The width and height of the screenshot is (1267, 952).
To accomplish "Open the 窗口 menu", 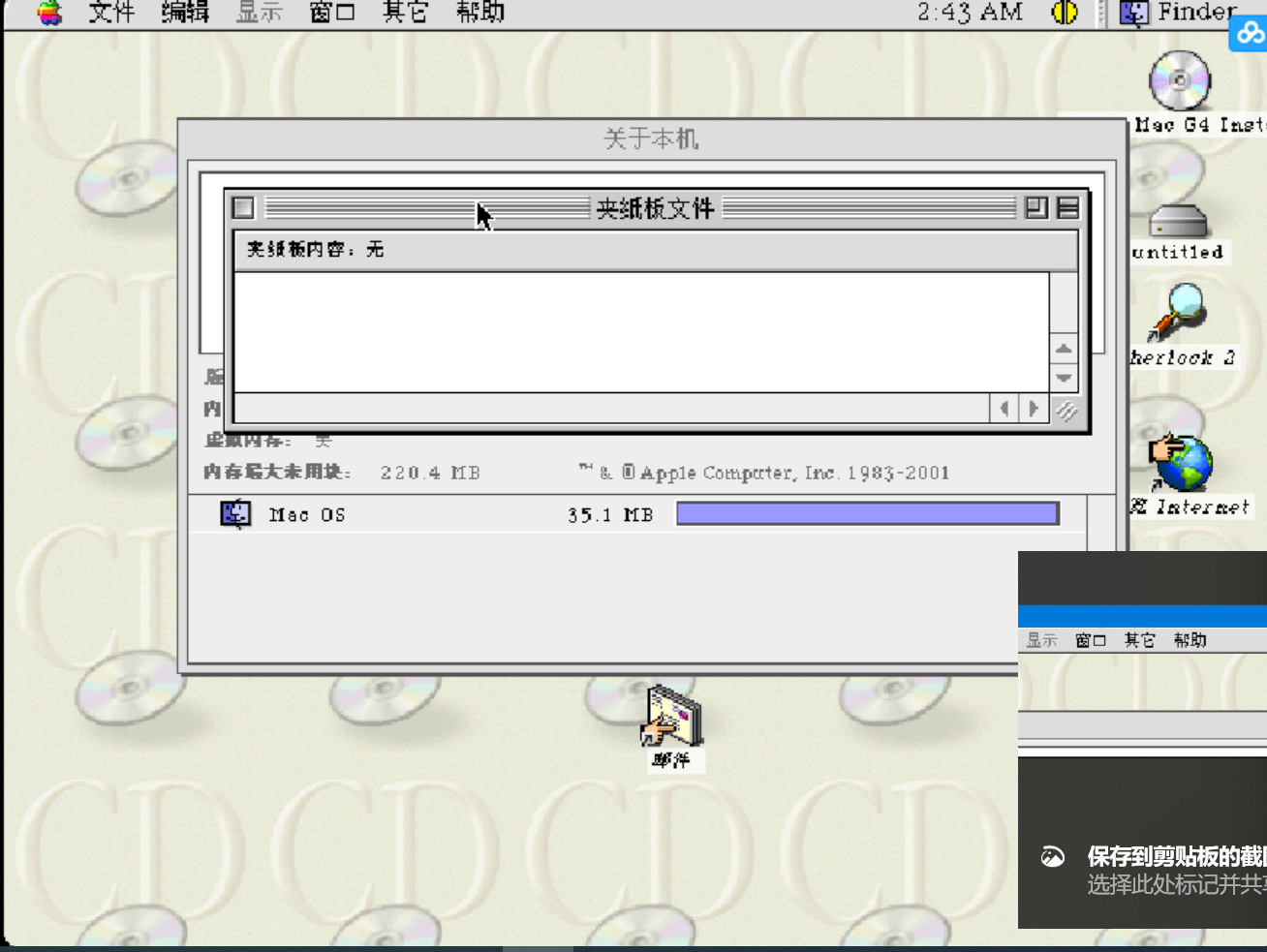I will [330, 13].
